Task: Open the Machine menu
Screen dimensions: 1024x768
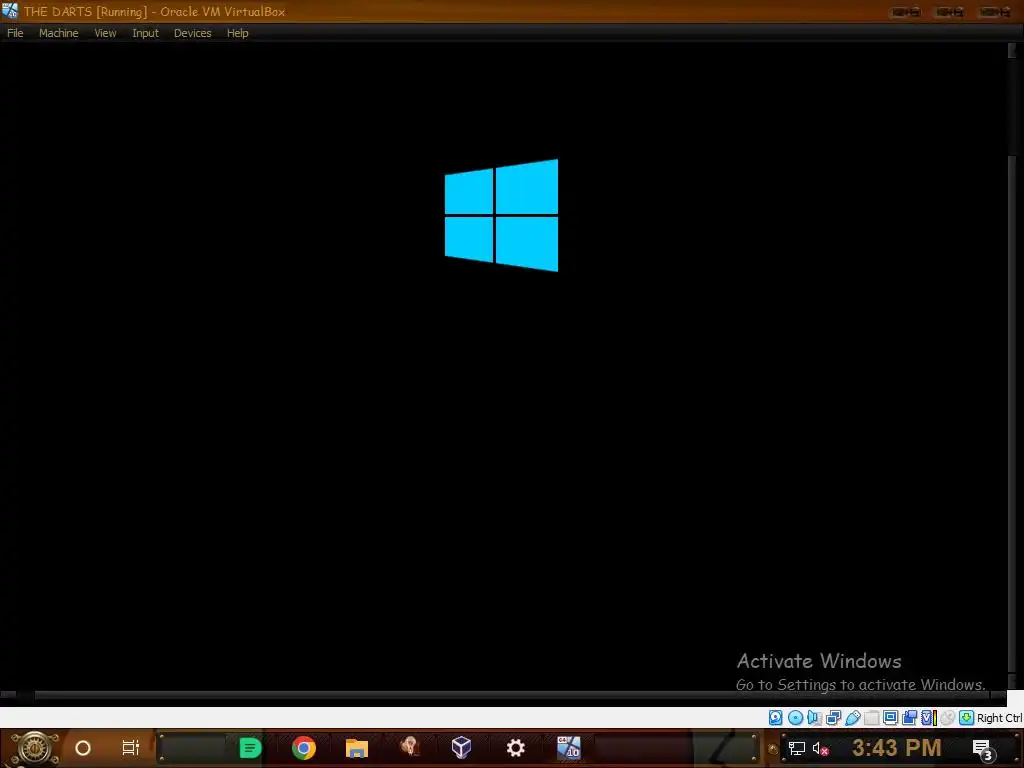Action: pos(58,33)
